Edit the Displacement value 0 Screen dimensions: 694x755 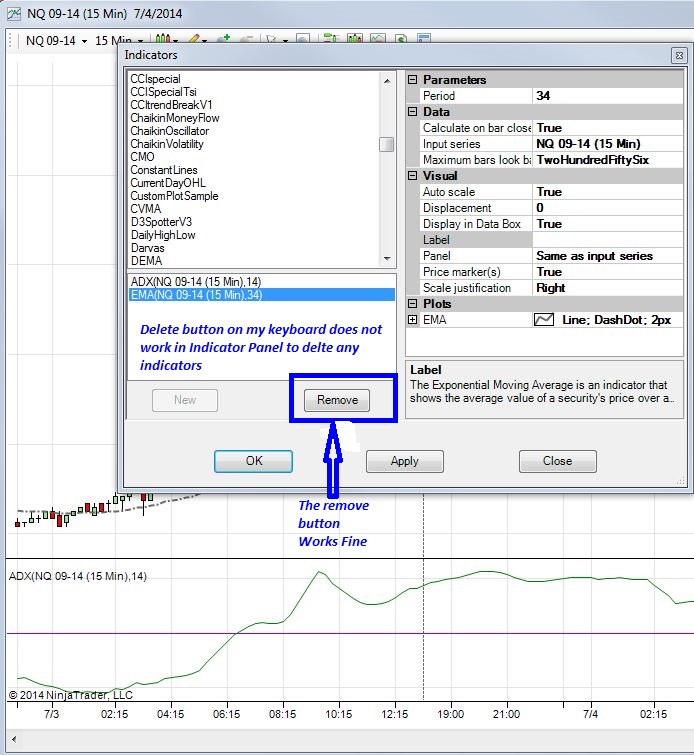608,208
